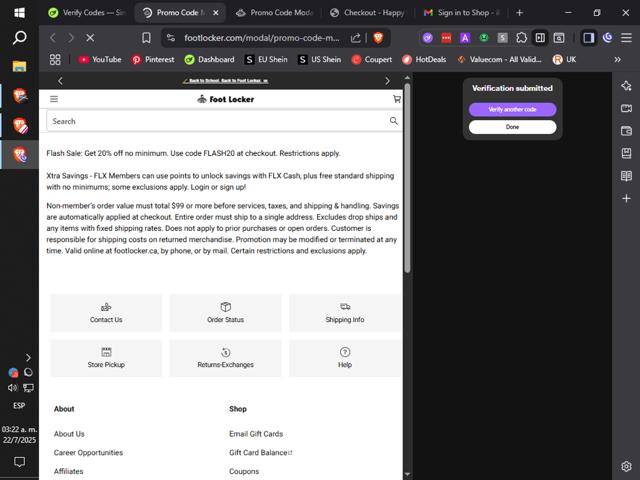Image resolution: width=640 pixels, height=480 pixels.
Task: Open the Foot Locker shopping cart
Action: pyautogui.click(x=396, y=99)
